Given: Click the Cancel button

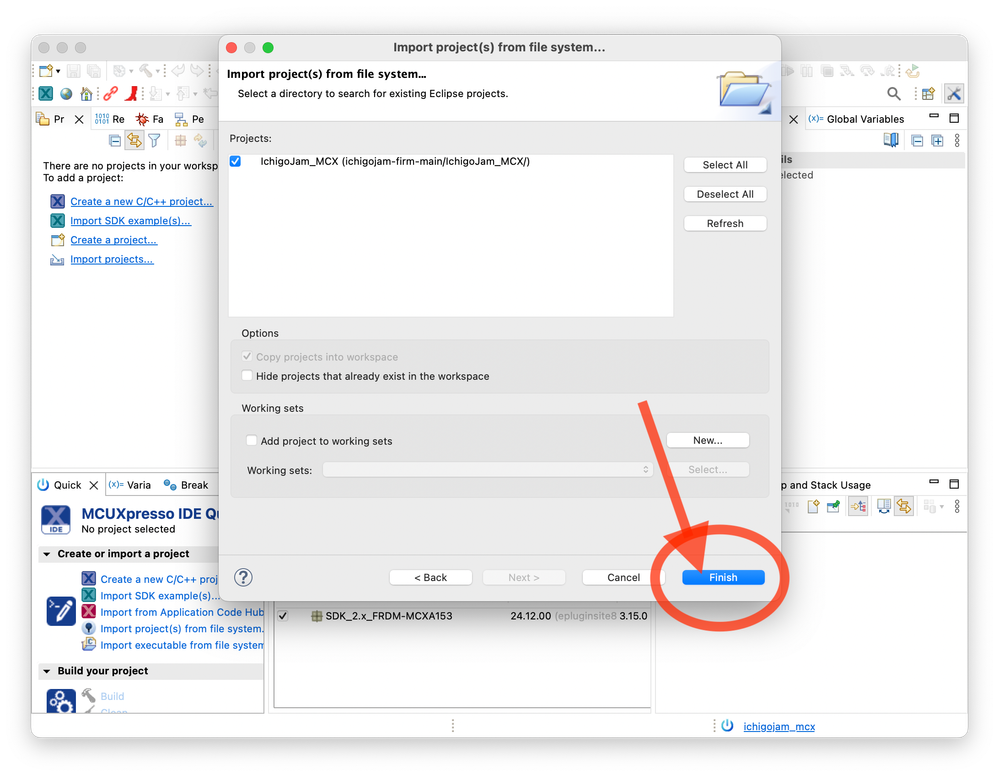Looking at the screenshot, I should [x=623, y=577].
